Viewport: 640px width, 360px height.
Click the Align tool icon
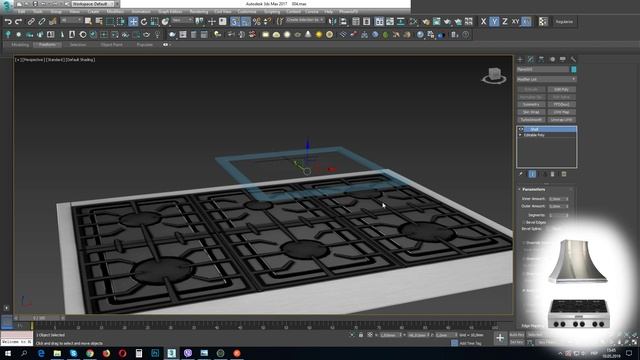(x=343, y=22)
